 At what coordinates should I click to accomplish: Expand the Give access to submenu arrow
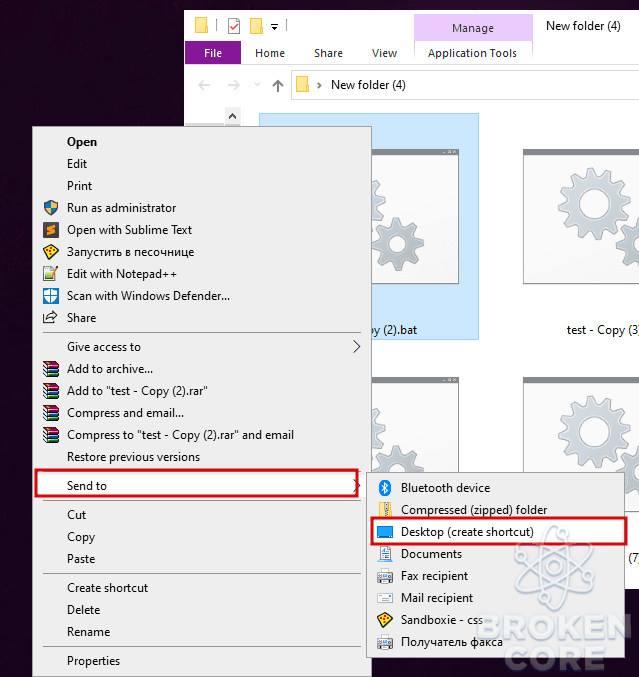pos(356,347)
